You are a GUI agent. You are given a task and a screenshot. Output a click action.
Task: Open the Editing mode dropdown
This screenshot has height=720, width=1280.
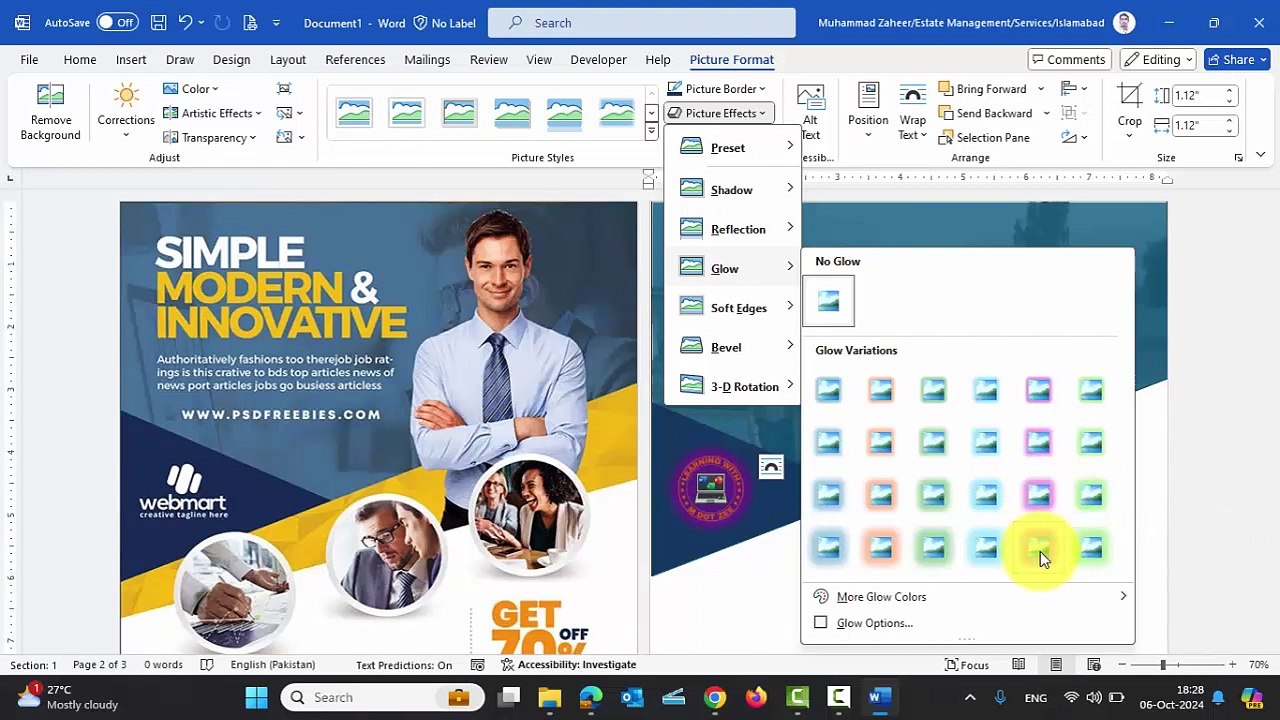[1159, 59]
